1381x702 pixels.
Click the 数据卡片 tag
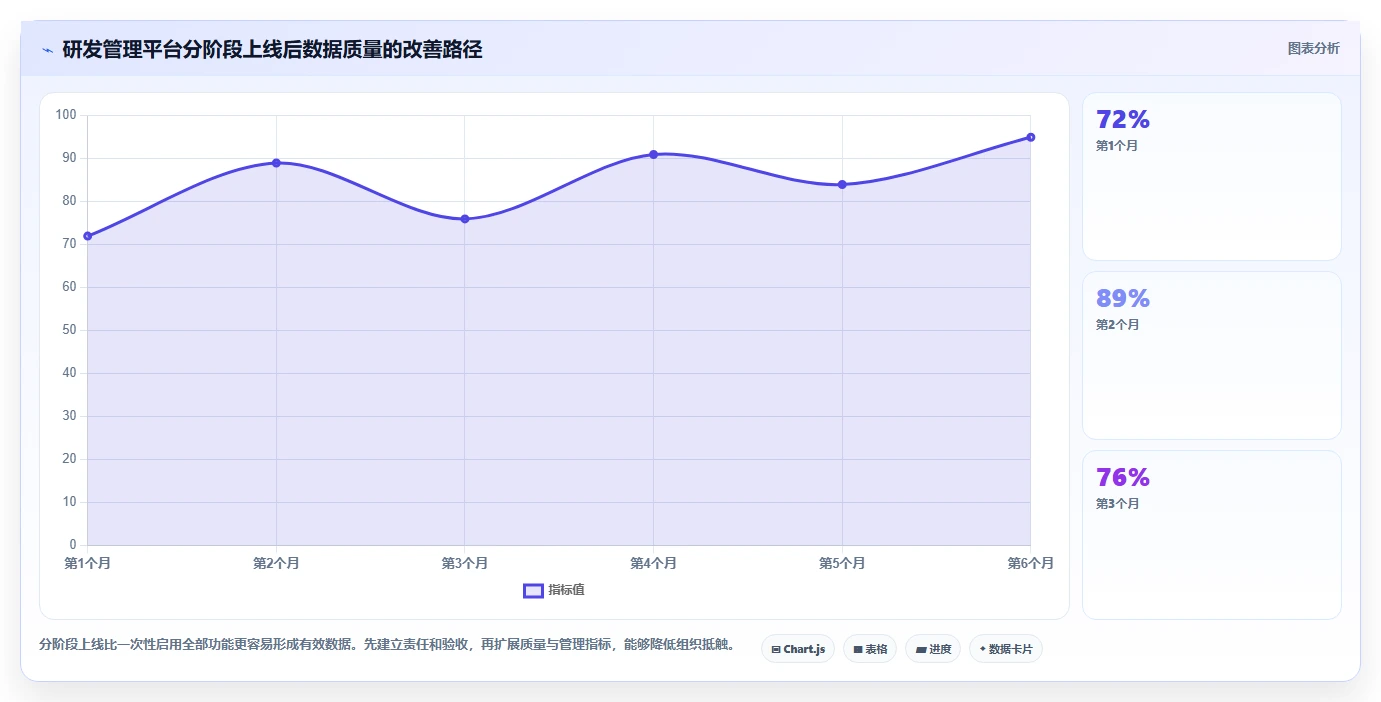(1006, 649)
